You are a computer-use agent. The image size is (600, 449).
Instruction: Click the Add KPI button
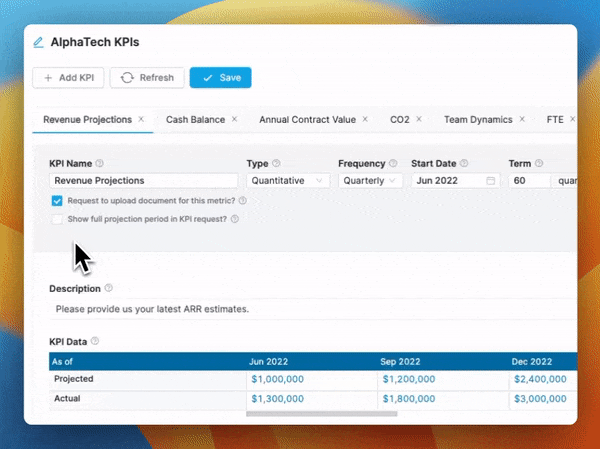(68, 77)
